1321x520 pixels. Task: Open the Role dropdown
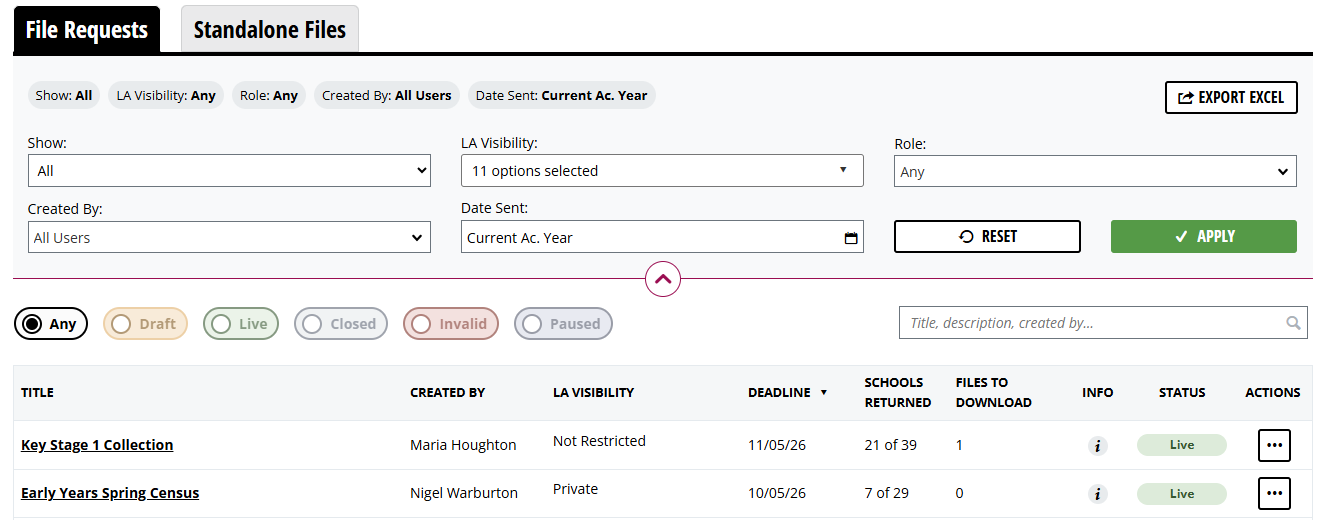tap(1095, 171)
